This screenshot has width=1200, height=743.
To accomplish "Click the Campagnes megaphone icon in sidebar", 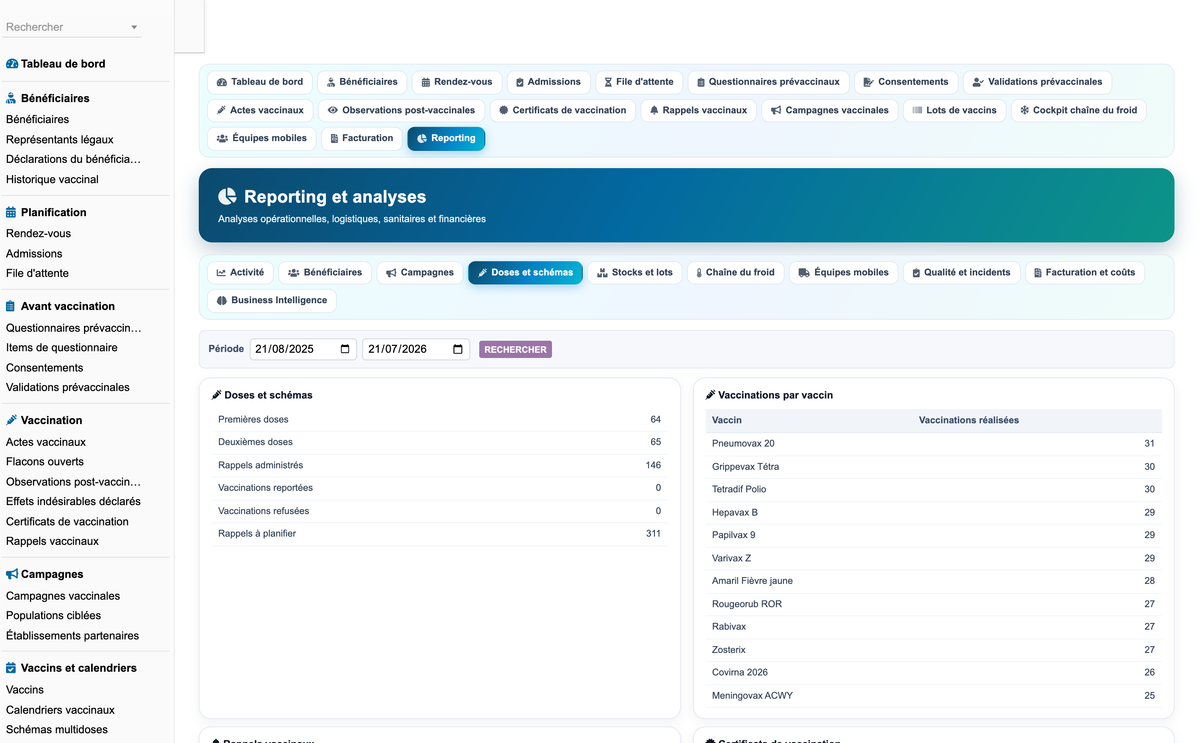I will (12, 574).
